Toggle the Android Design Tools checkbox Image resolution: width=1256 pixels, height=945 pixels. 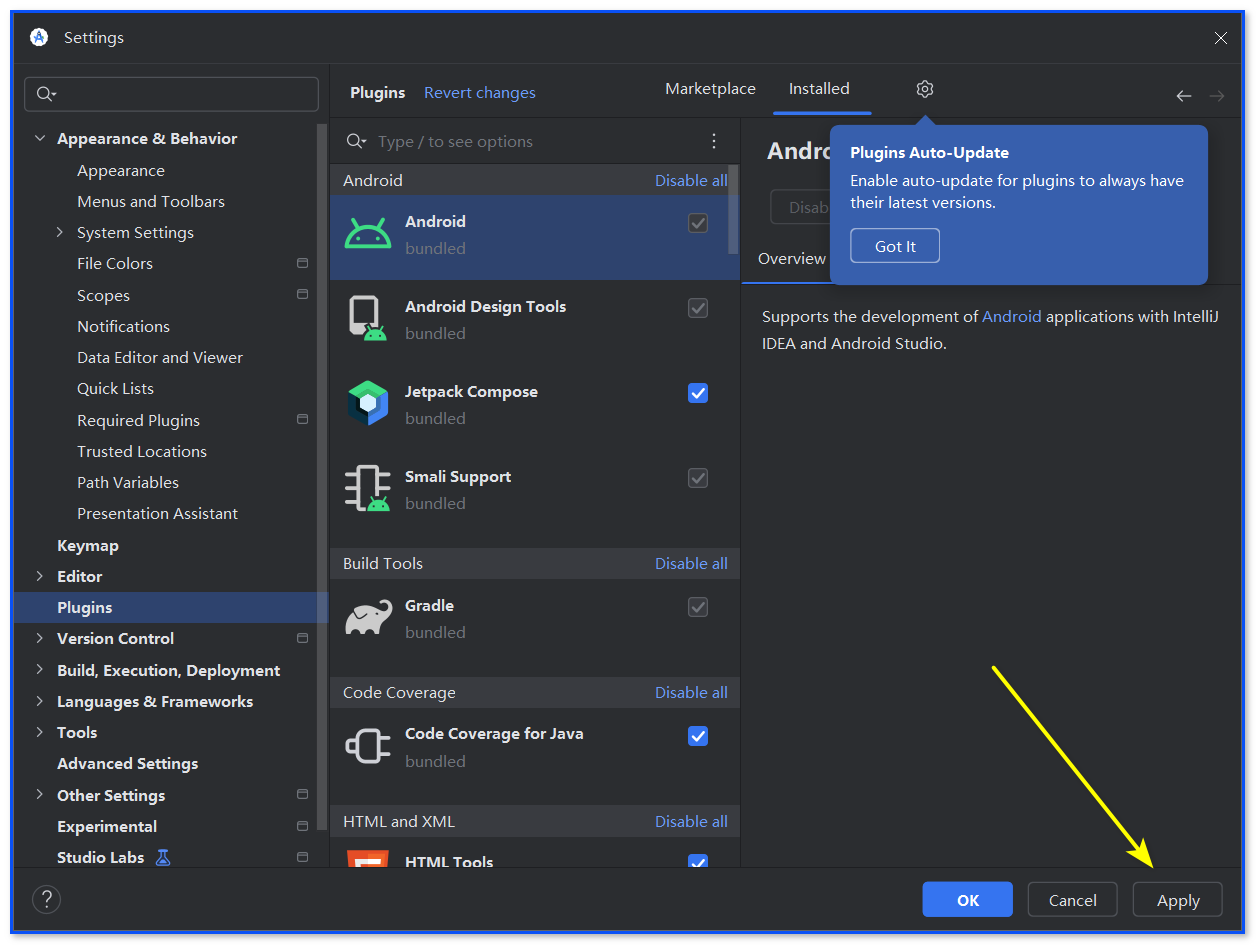(x=698, y=308)
